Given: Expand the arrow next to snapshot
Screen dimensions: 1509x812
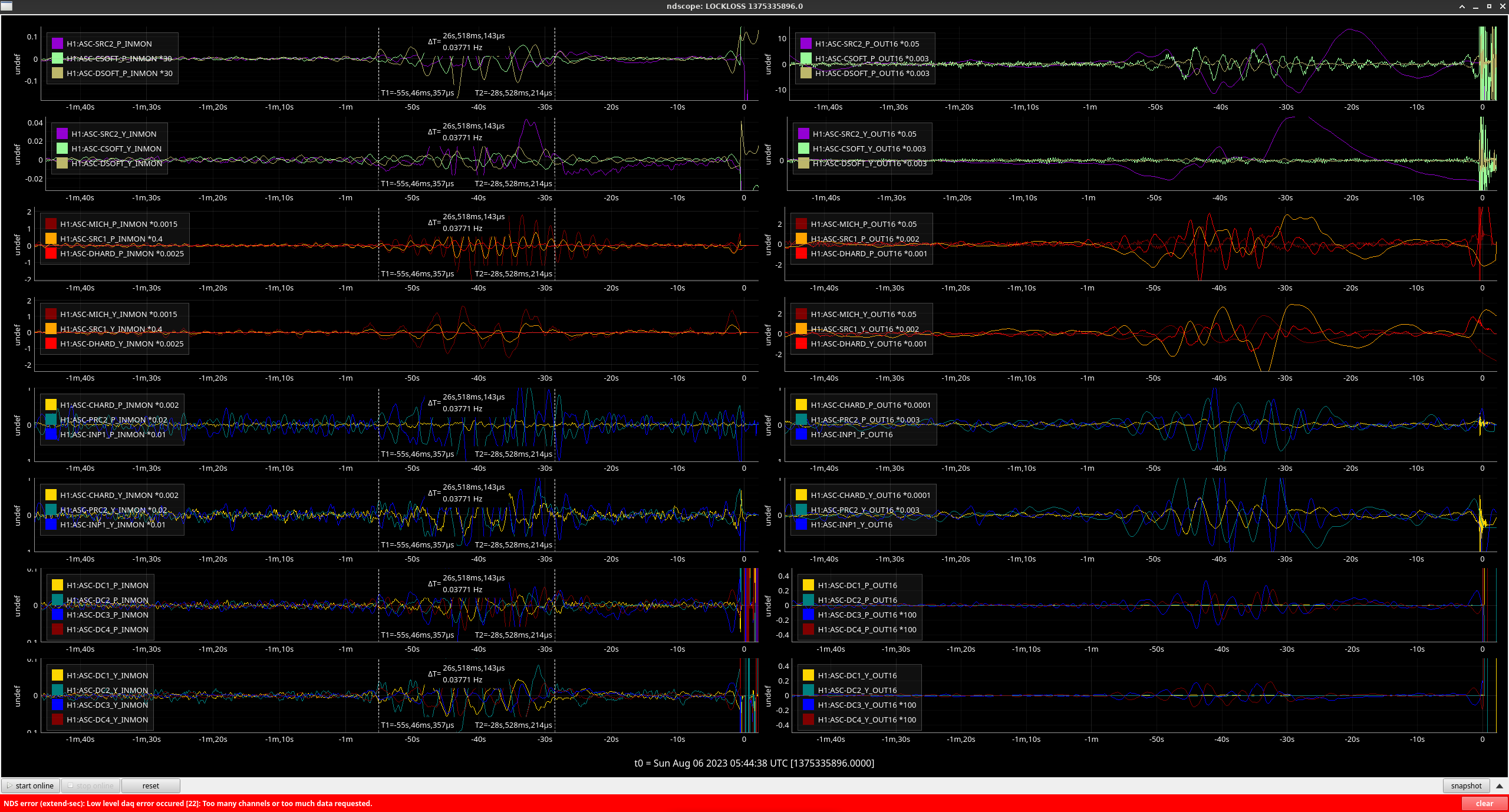Looking at the screenshot, I should pos(1499,785).
